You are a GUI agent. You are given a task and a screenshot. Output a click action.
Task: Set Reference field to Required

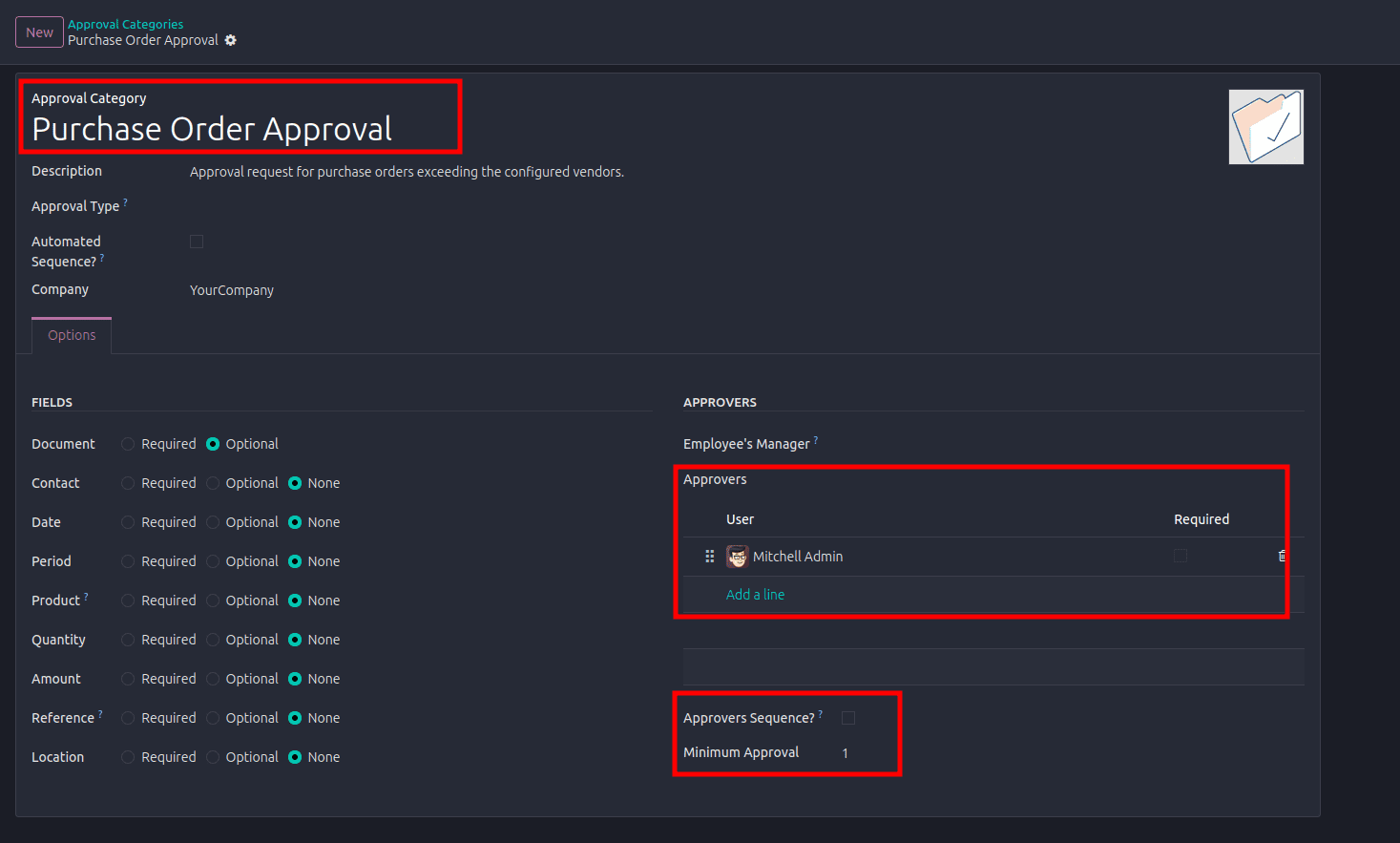point(128,718)
